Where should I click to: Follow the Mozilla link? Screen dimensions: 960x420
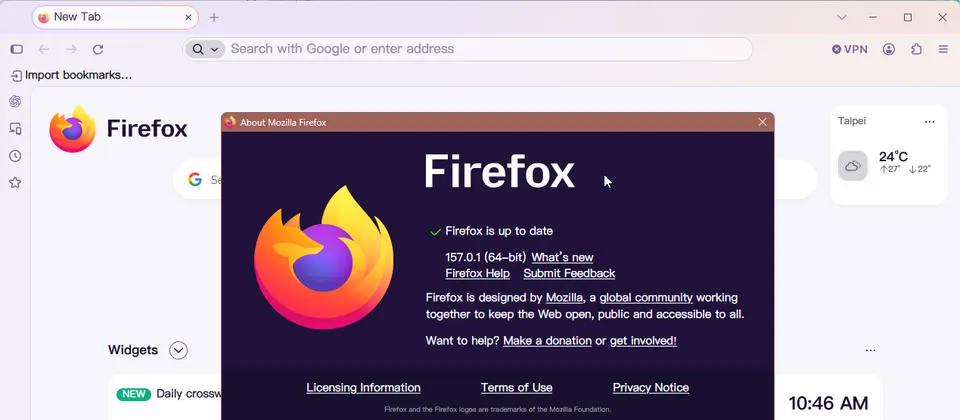point(564,298)
